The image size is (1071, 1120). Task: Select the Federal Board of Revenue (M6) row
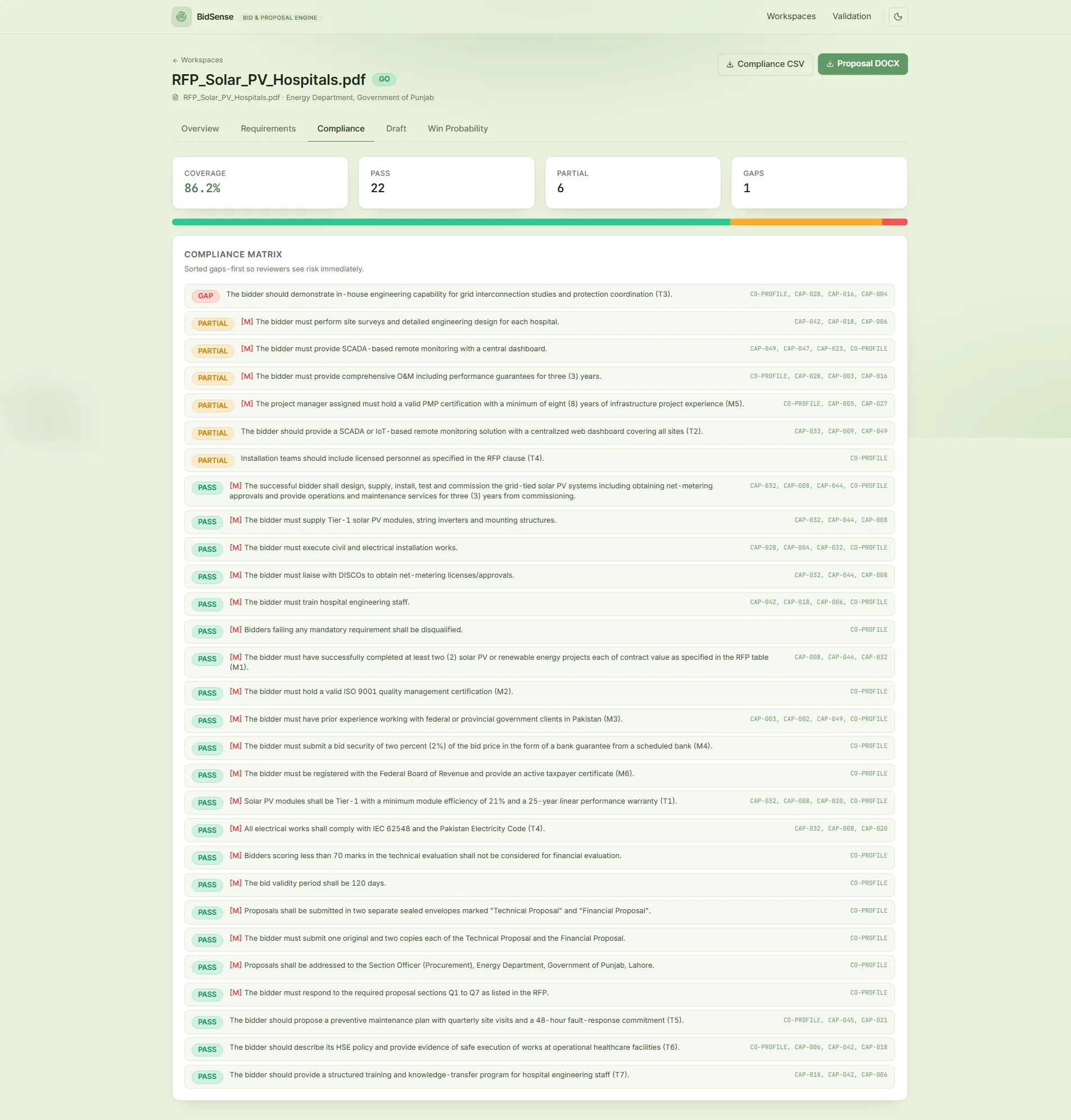pyautogui.click(x=539, y=775)
